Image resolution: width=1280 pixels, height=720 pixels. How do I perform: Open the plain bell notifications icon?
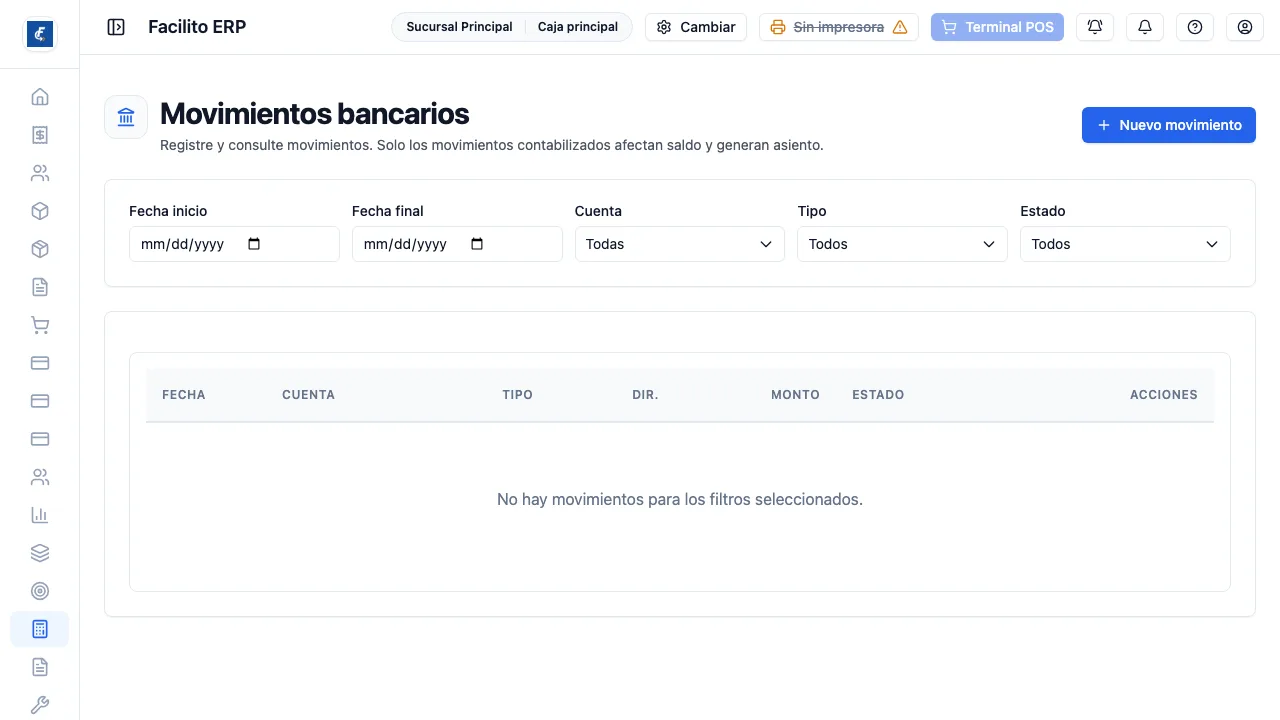coord(1145,27)
